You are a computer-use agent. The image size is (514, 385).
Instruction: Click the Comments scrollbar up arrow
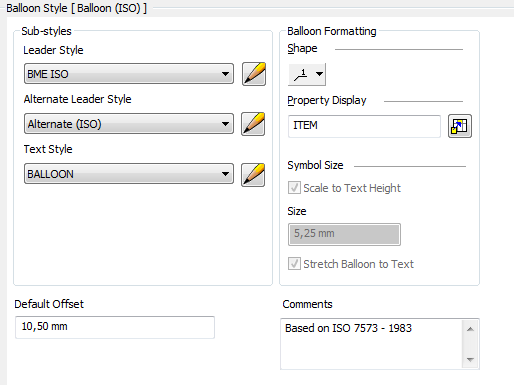[470, 329]
